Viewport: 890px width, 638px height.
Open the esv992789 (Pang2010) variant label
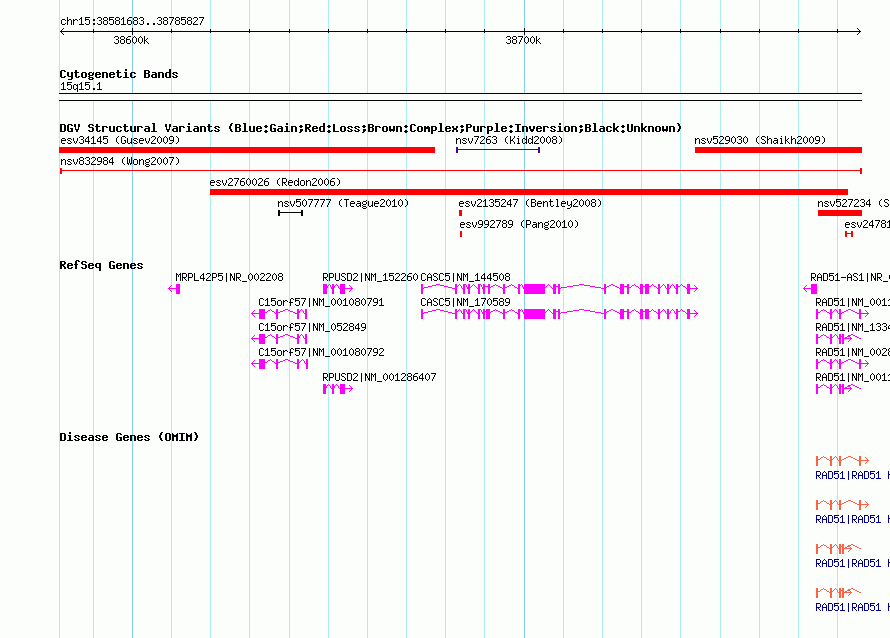point(519,224)
